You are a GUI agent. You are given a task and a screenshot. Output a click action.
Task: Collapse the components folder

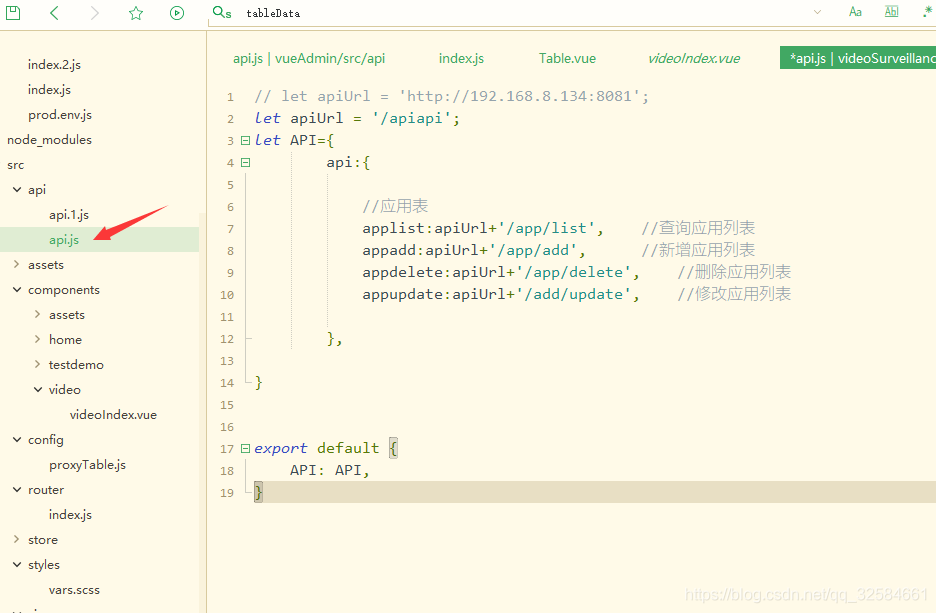[17, 290]
